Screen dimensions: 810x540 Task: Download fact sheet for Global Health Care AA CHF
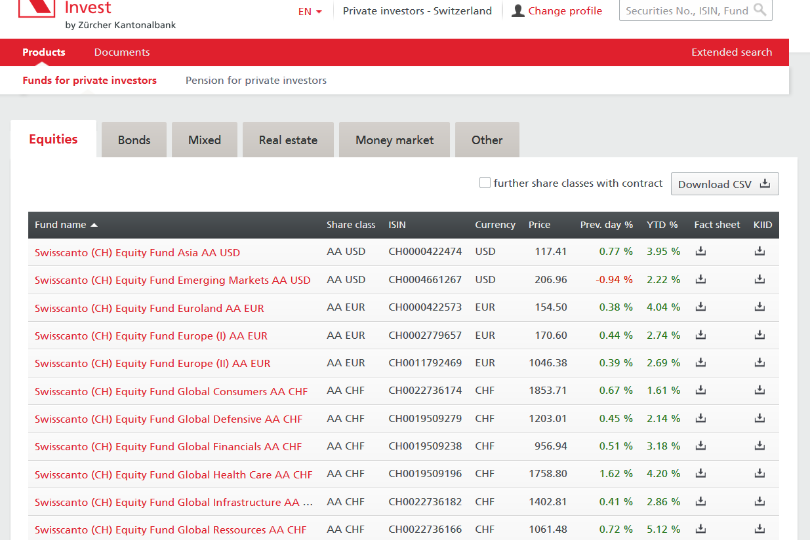click(700, 473)
